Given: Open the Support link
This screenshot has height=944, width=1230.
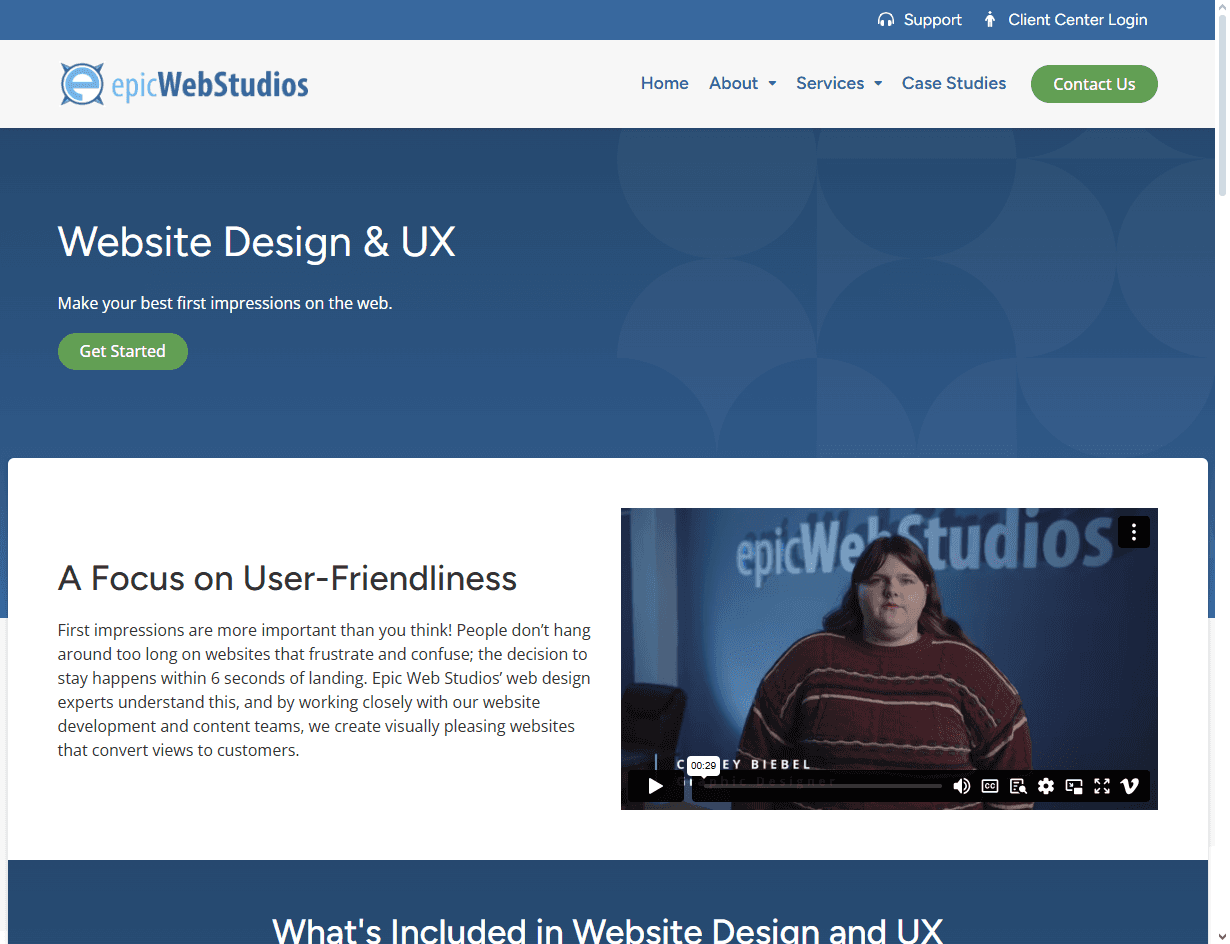Looking at the screenshot, I should [x=933, y=20].
